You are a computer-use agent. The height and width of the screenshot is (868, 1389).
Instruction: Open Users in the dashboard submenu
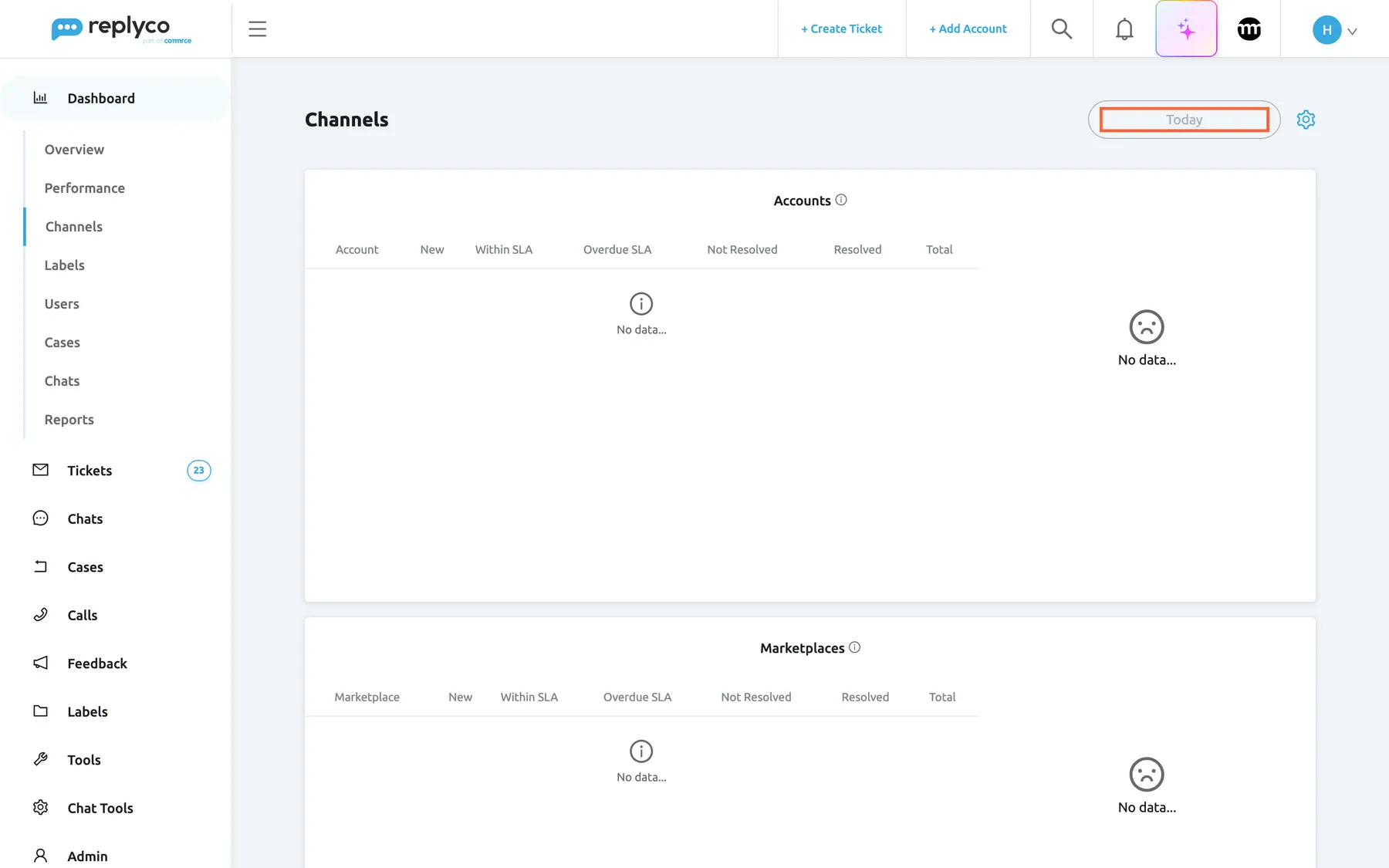62,304
